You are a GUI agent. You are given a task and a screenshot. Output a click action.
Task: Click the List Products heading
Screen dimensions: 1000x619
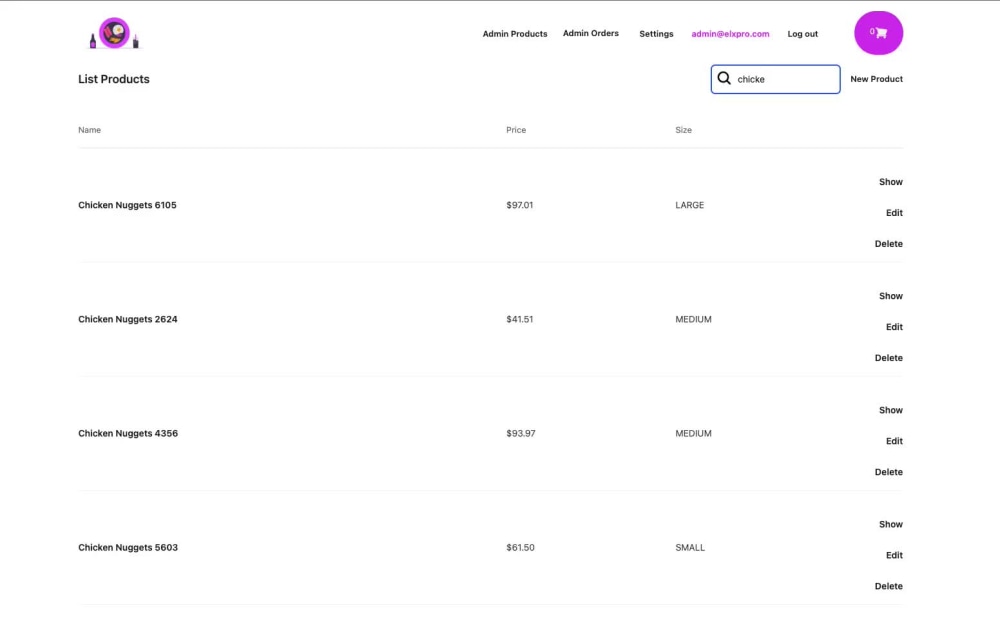click(114, 79)
